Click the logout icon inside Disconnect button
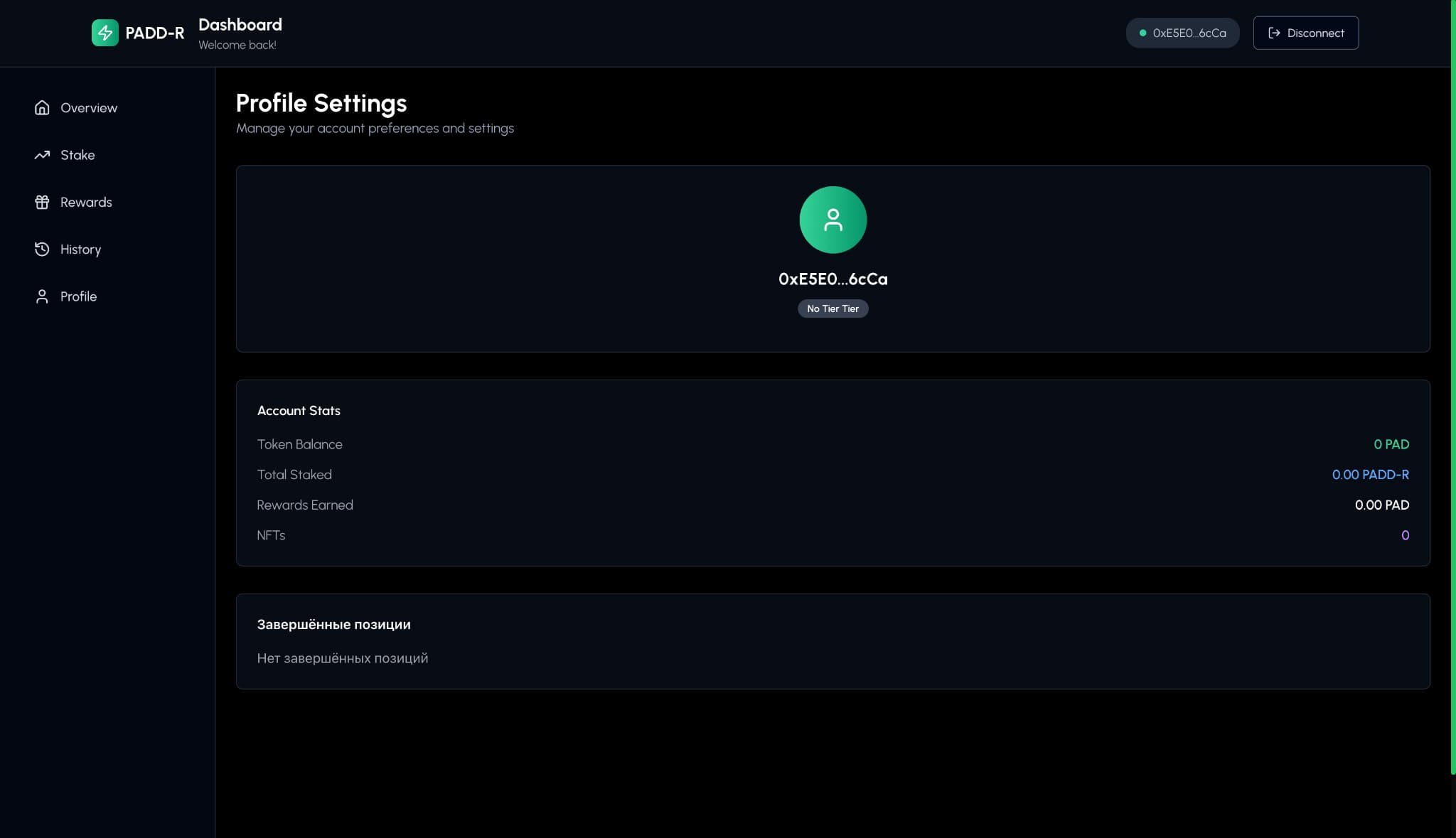This screenshot has height=838, width=1456. 1275,32
